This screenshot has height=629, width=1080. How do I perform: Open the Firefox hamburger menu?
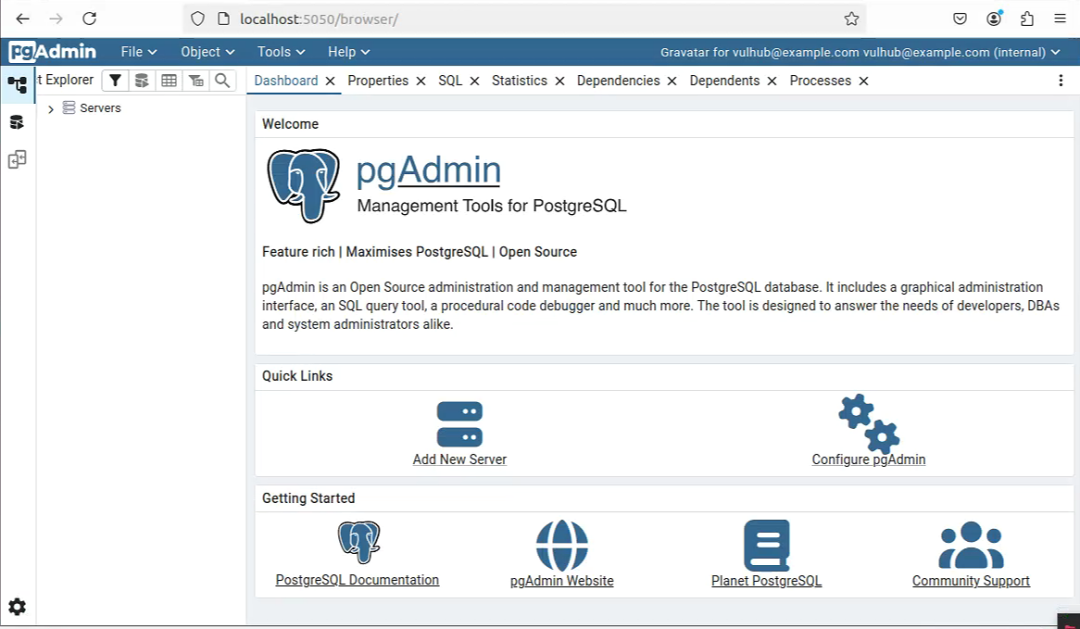(1060, 19)
